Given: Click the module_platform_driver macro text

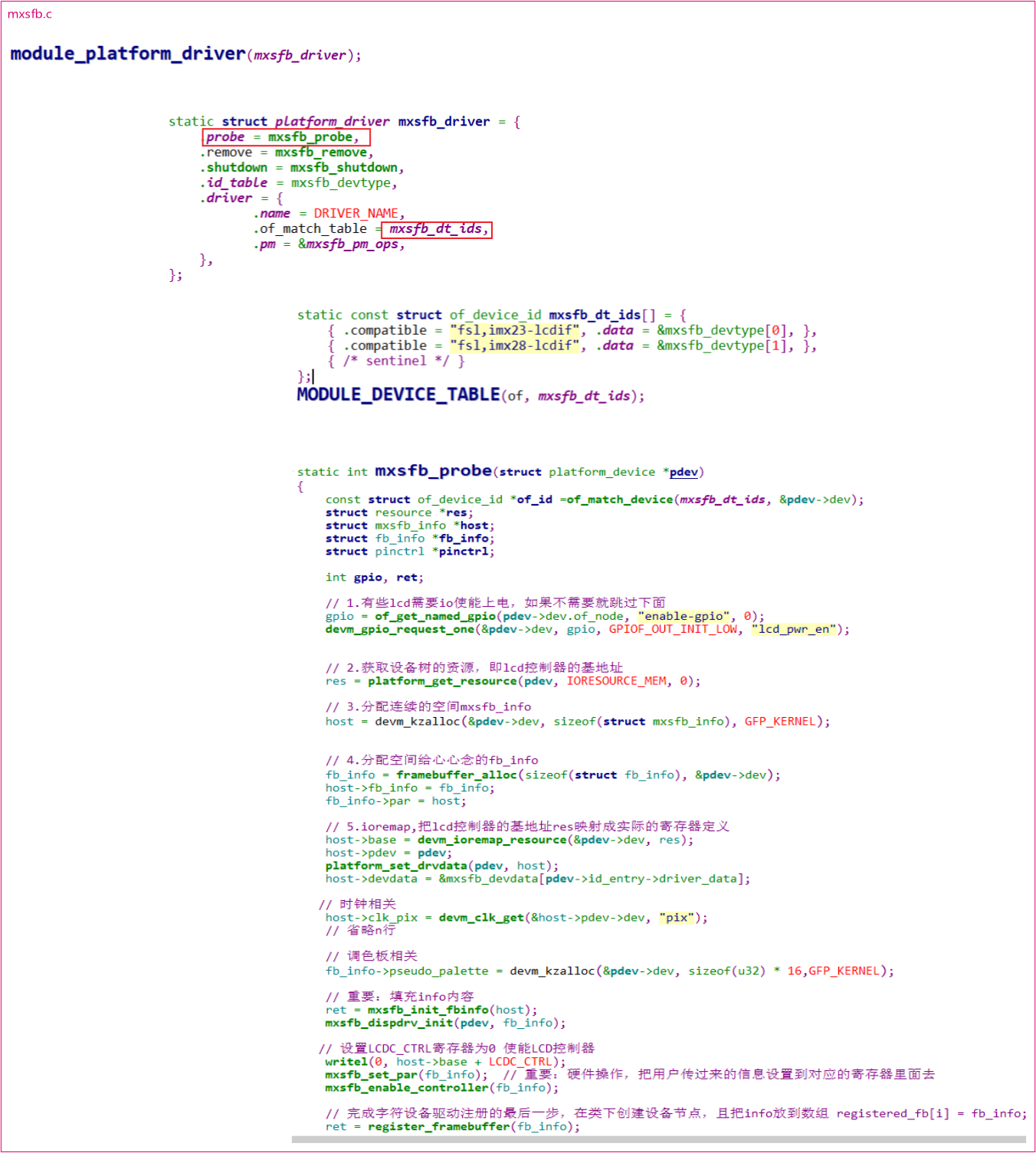Looking at the screenshot, I should 128,54.
